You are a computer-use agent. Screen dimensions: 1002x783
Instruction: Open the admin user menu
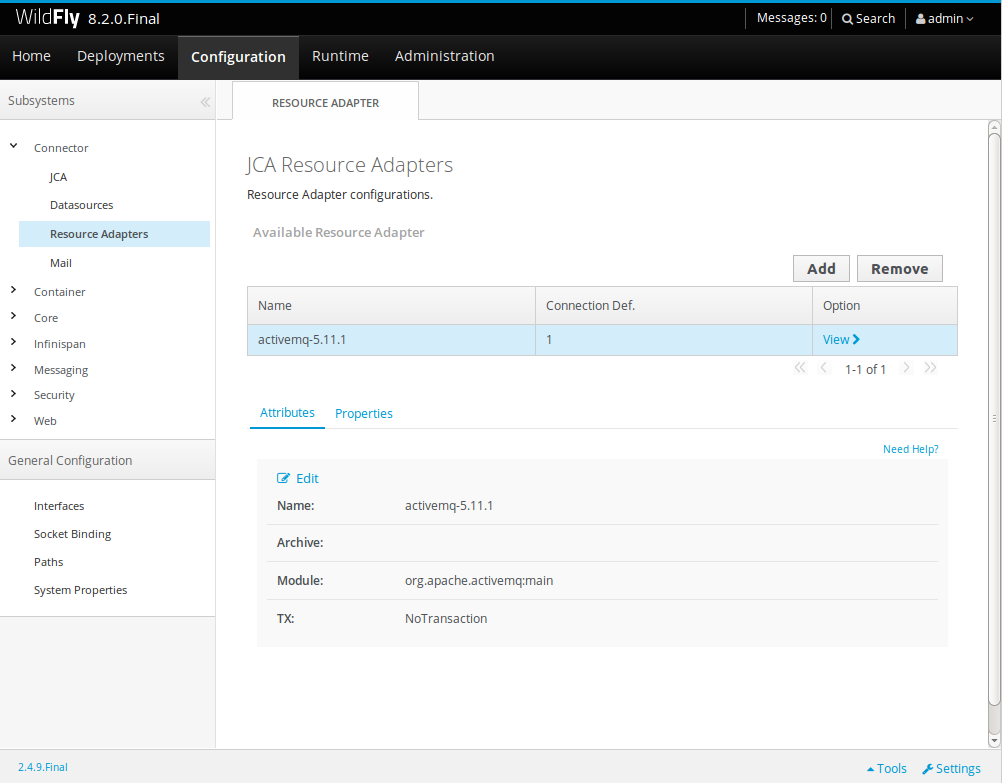coord(941,18)
